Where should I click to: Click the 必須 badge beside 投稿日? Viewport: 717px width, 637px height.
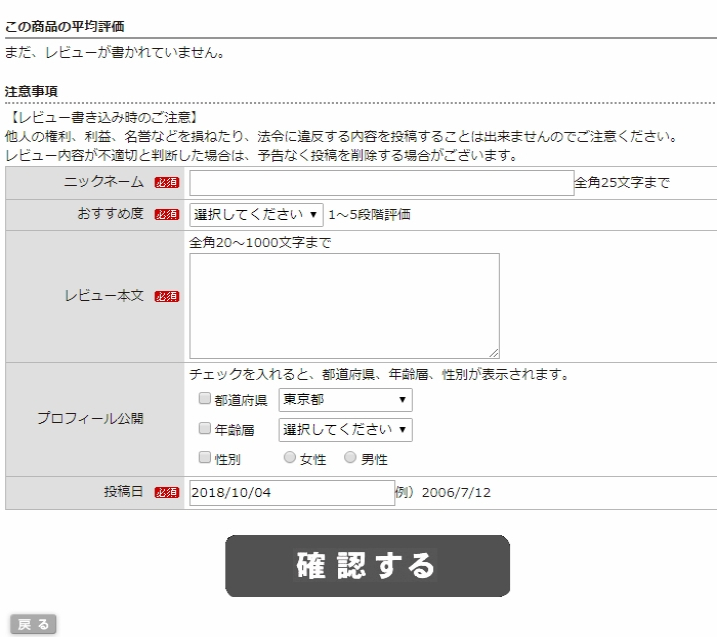point(166,493)
